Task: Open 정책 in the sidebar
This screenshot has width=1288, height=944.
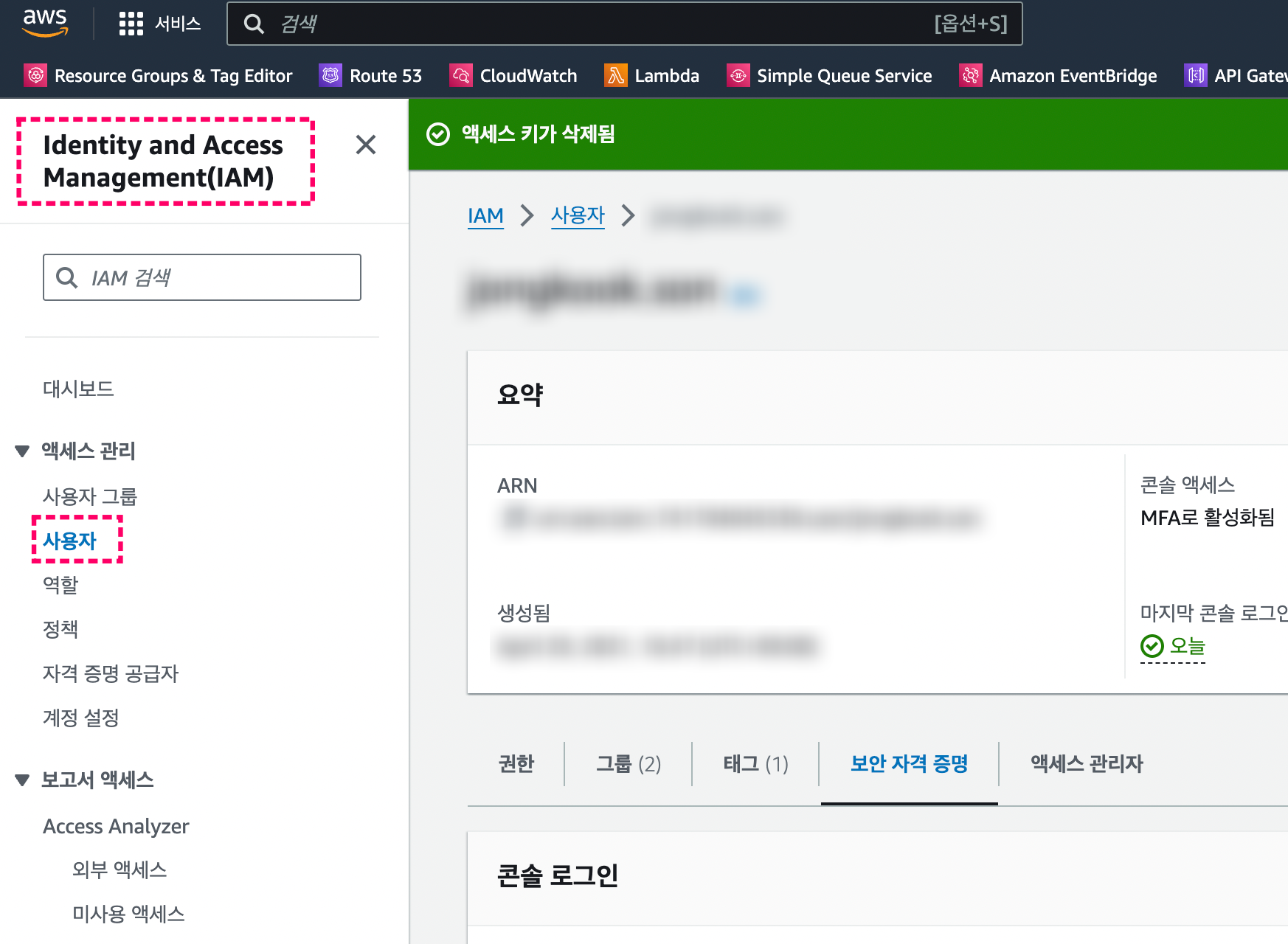Action: [60, 629]
